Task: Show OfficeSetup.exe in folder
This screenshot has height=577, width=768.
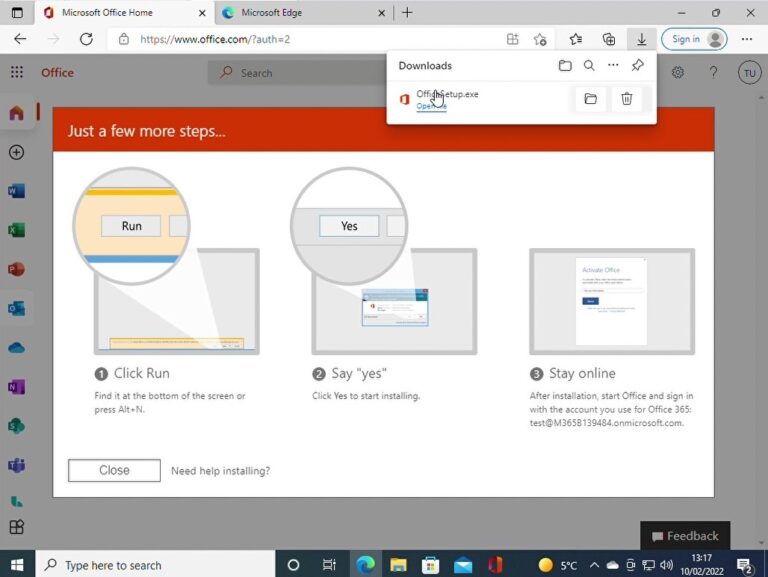Action: [x=590, y=99]
